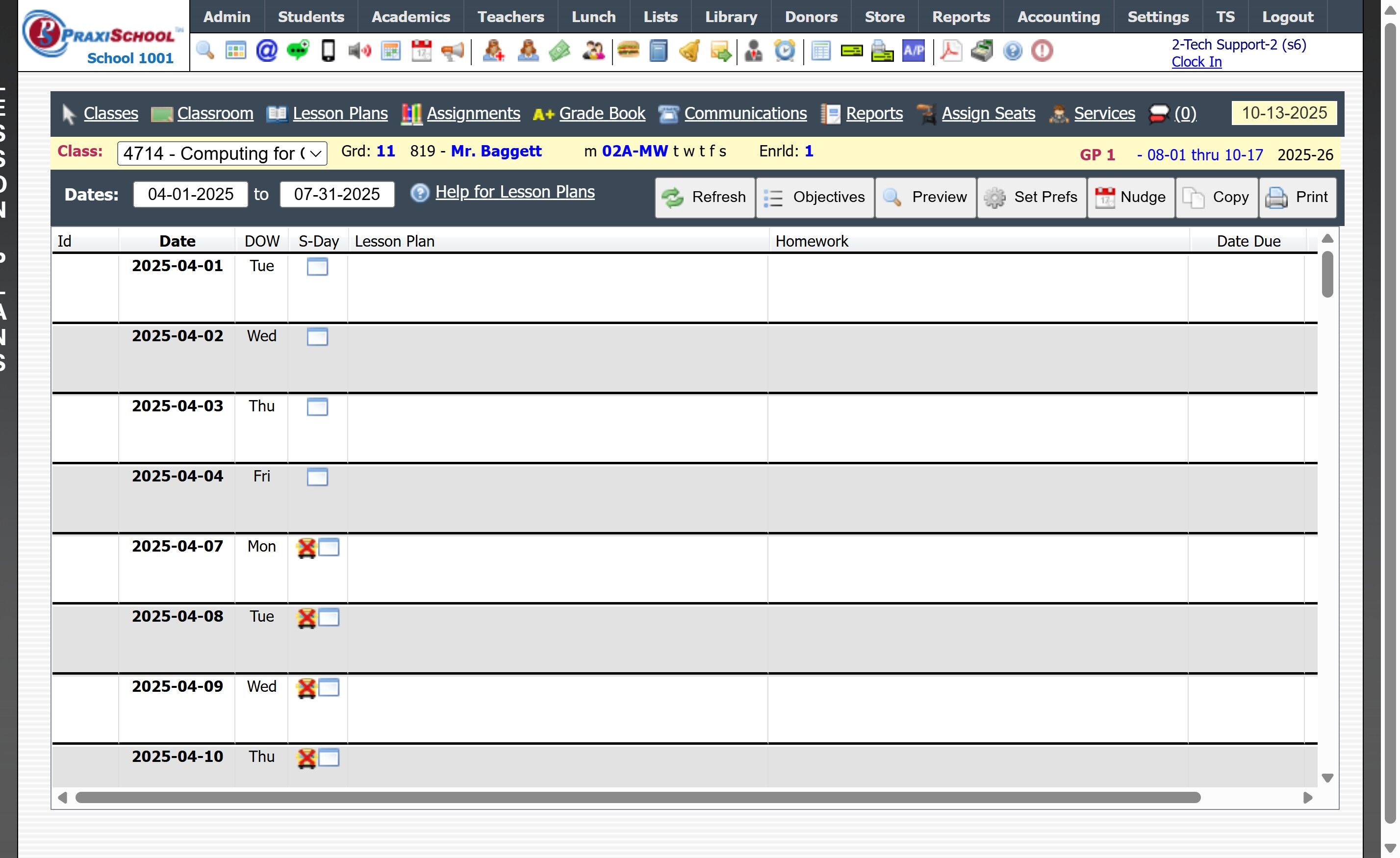The height and width of the screenshot is (858, 1400).
Task: Click the green chat bubble icon
Action: (298, 51)
